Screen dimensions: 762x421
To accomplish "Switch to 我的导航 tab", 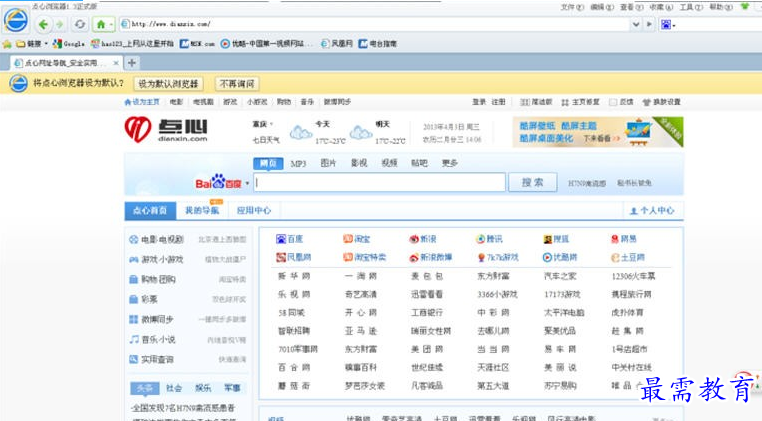I will [202, 210].
